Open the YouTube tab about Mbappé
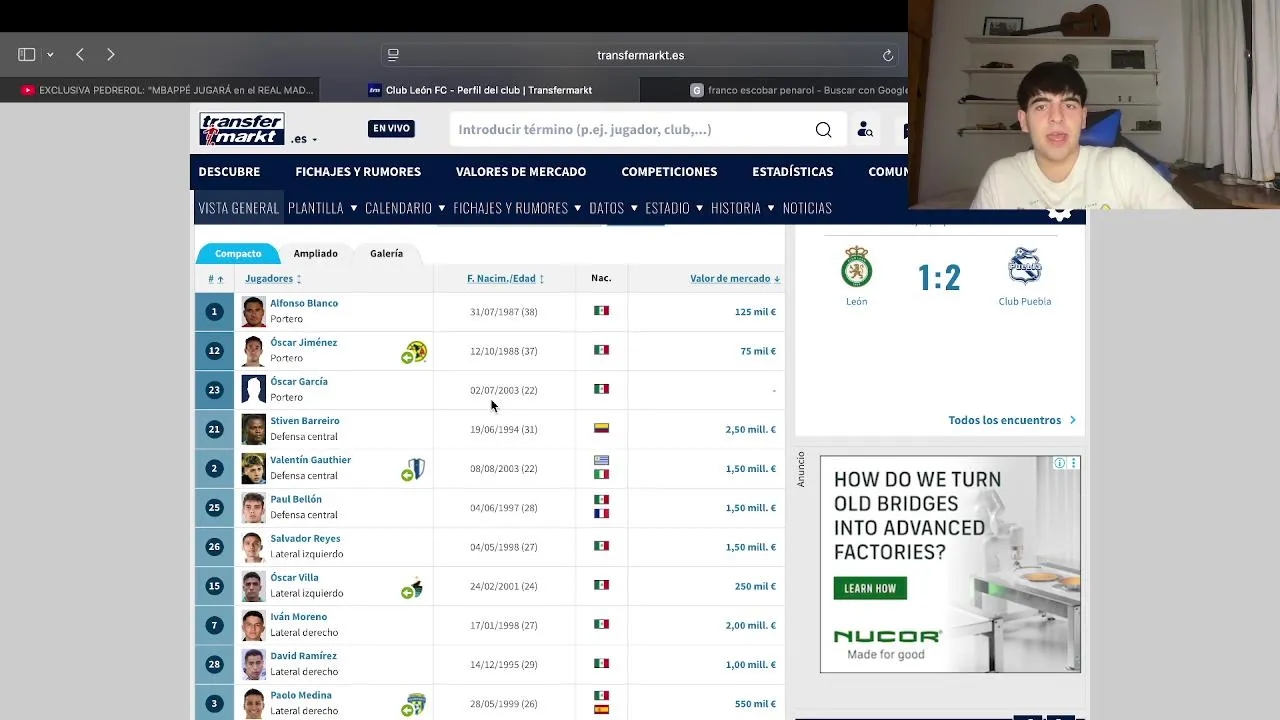The width and height of the screenshot is (1280, 720). (x=167, y=90)
